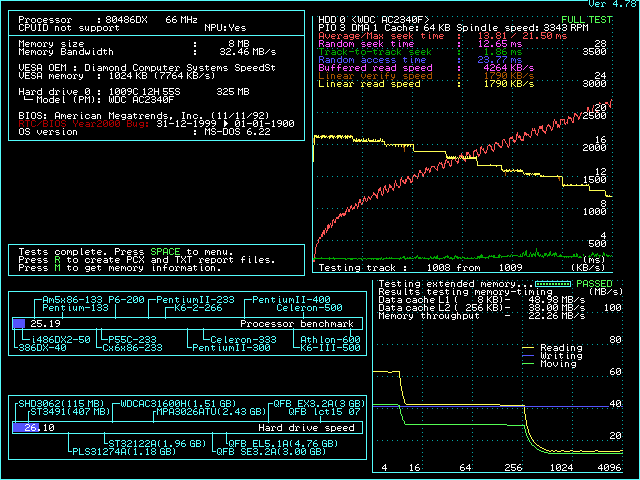Screen dimensions: 640x480
Task: Click the HDD 0 WDC AC2340F header
Action: [x=374, y=20]
